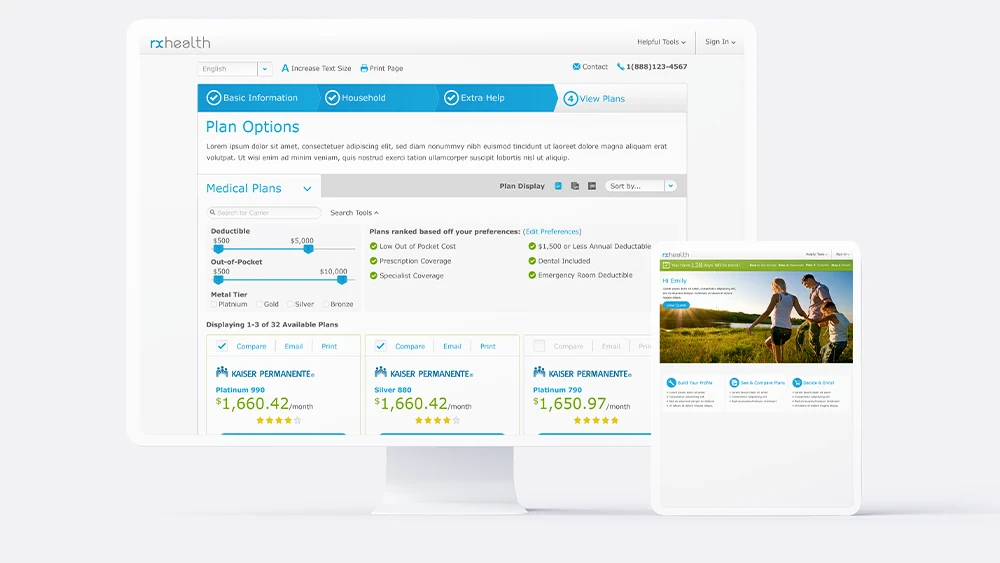Click the Decide & Enroll cart icon on tablet
This screenshot has height=563, width=1000.
(797, 383)
